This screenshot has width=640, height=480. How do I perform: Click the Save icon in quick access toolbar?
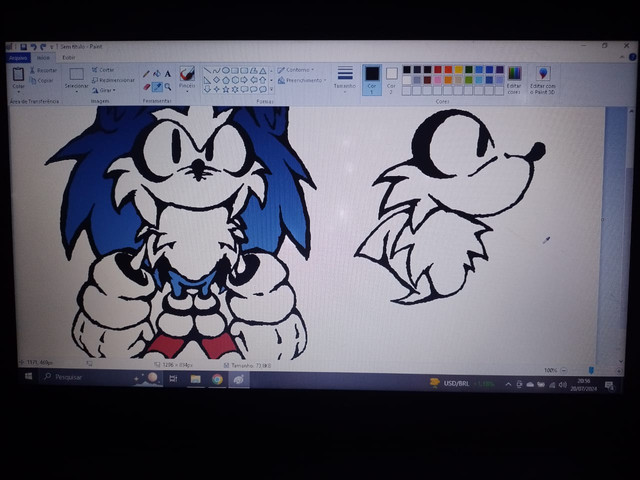(24, 47)
